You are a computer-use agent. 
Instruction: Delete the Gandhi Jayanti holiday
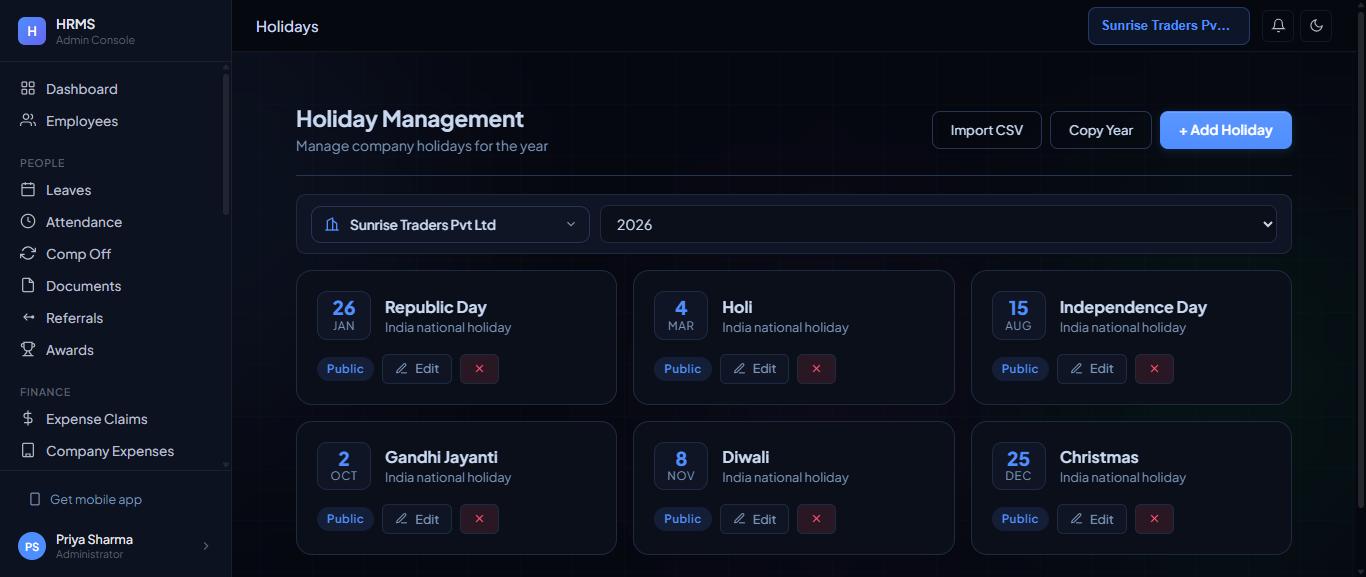tap(479, 519)
